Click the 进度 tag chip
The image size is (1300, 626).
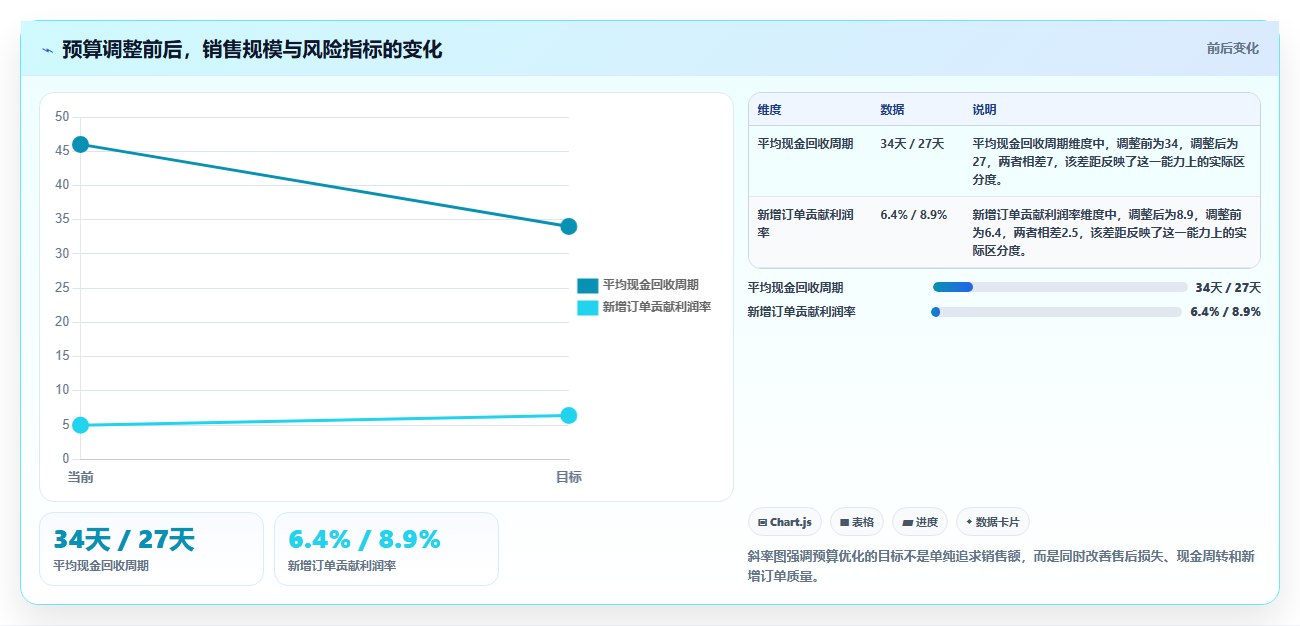[919, 522]
